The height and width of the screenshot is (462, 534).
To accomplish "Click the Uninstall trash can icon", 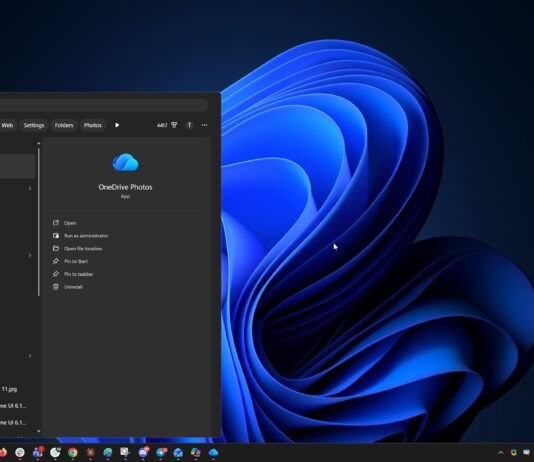I will [56, 287].
